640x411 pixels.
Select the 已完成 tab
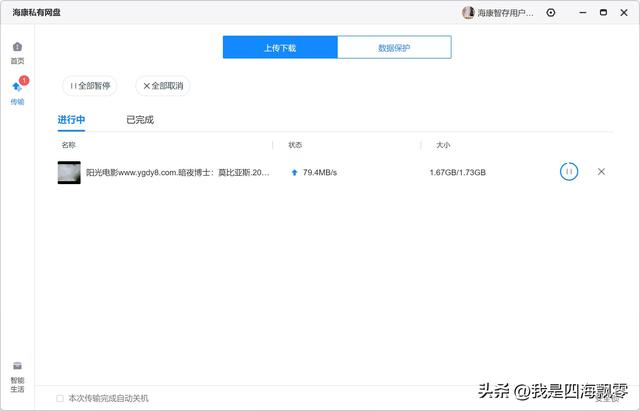tap(140, 120)
